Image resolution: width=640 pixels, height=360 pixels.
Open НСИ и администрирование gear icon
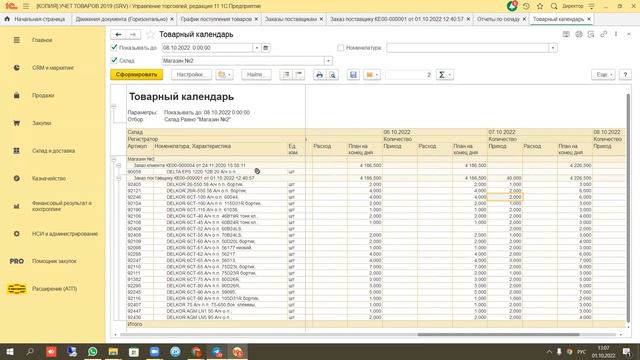[16, 234]
